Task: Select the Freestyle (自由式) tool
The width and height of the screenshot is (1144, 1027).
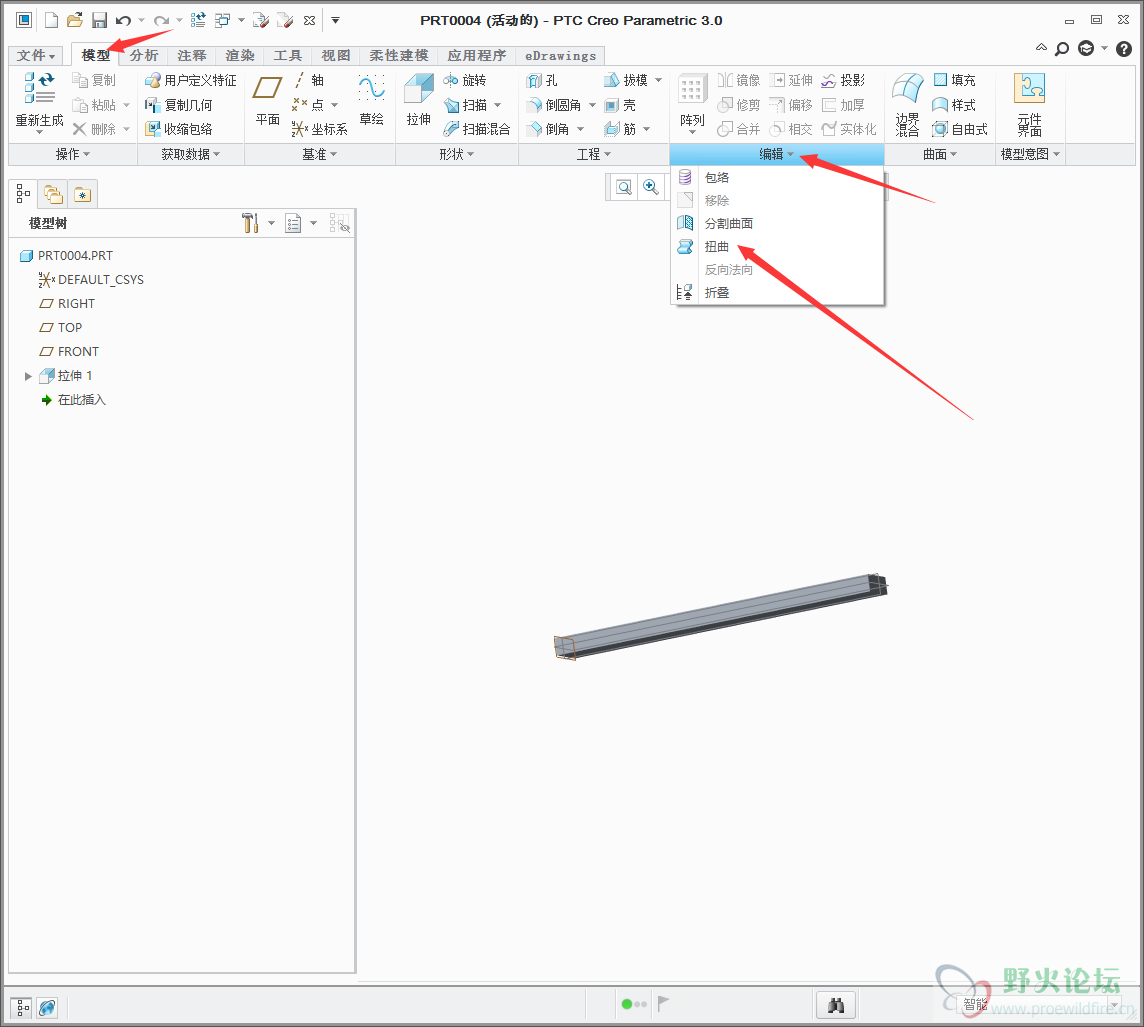Action: tap(960, 129)
